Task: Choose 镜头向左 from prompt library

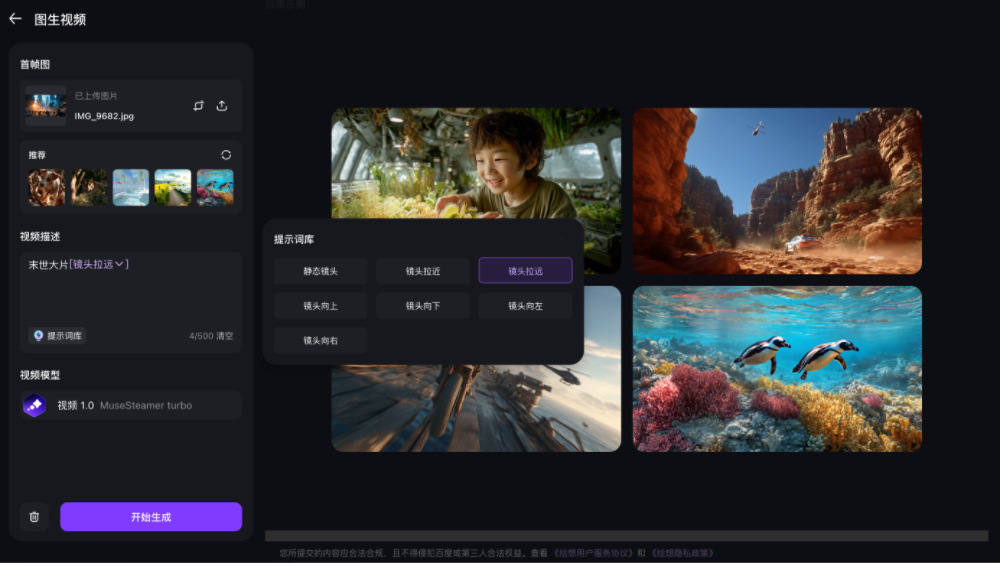Action: 525,306
